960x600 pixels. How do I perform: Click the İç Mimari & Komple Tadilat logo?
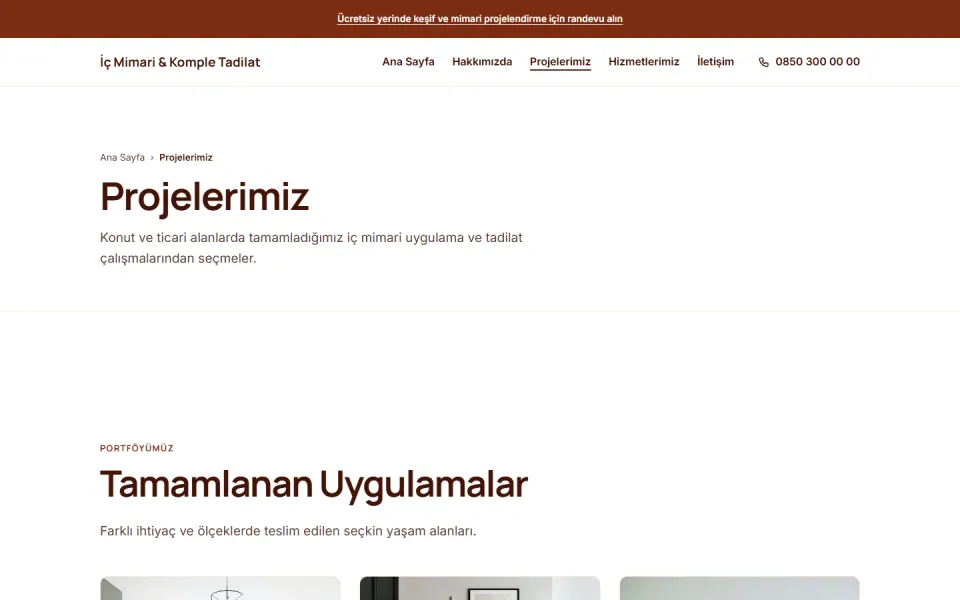pos(180,62)
